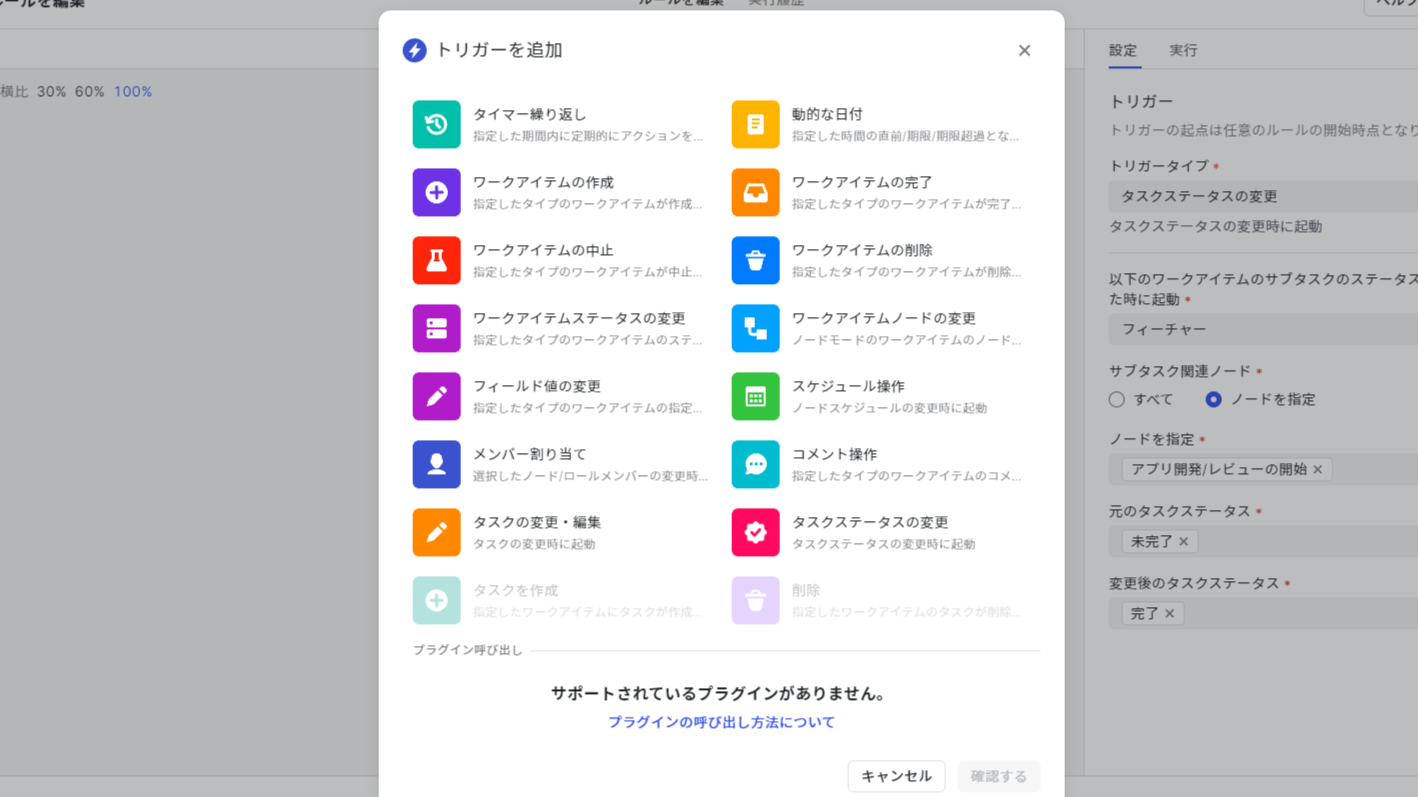The image size is (1418, 797).
Task: Select the ワークアイテムの中止 flask icon
Action: pos(436,260)
